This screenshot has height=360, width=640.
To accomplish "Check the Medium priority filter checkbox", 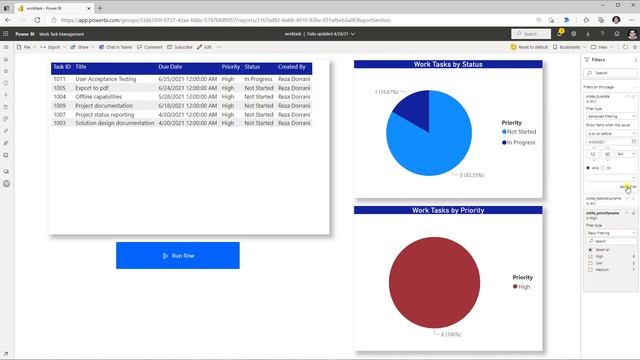I will 590,270.
